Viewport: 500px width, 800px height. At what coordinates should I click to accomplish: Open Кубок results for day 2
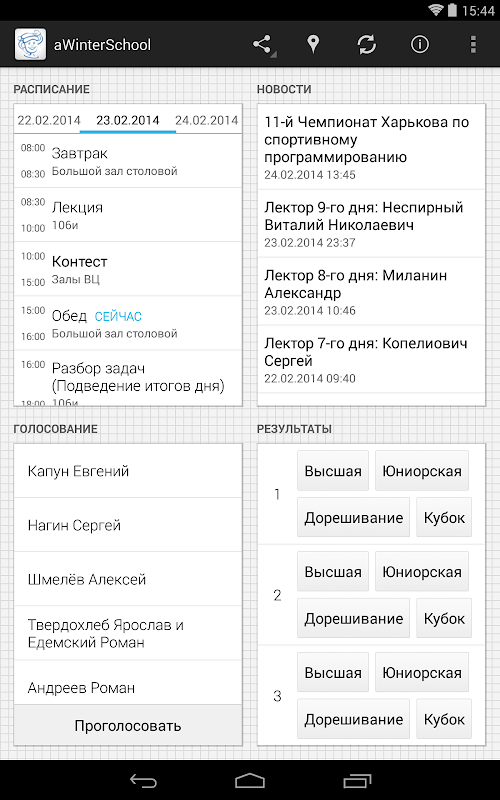coord(444,618)
